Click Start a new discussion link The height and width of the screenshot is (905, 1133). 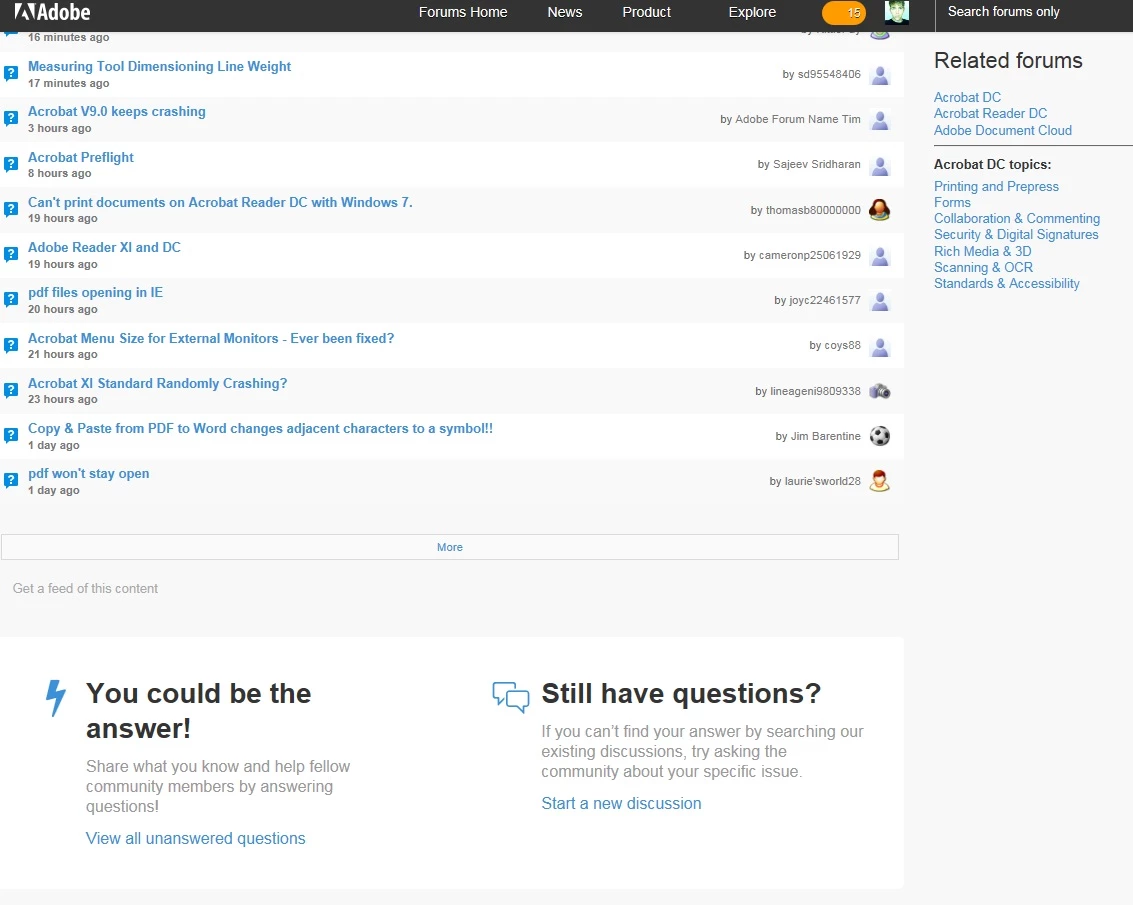coord(621,804)
